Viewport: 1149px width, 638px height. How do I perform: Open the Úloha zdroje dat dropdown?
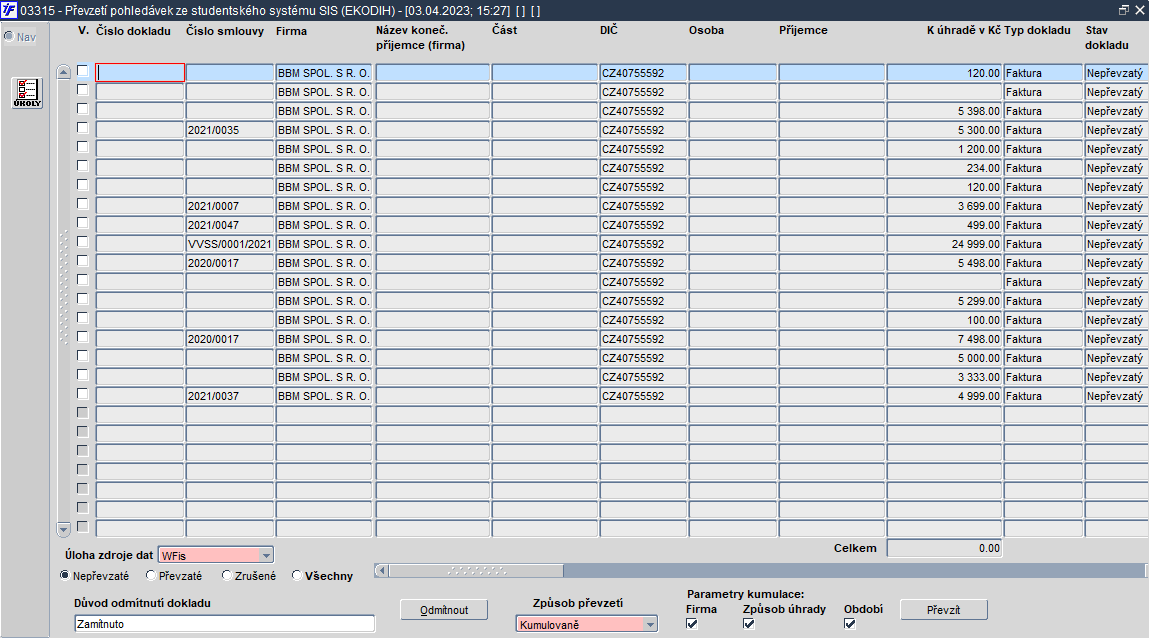pos(267,555)
